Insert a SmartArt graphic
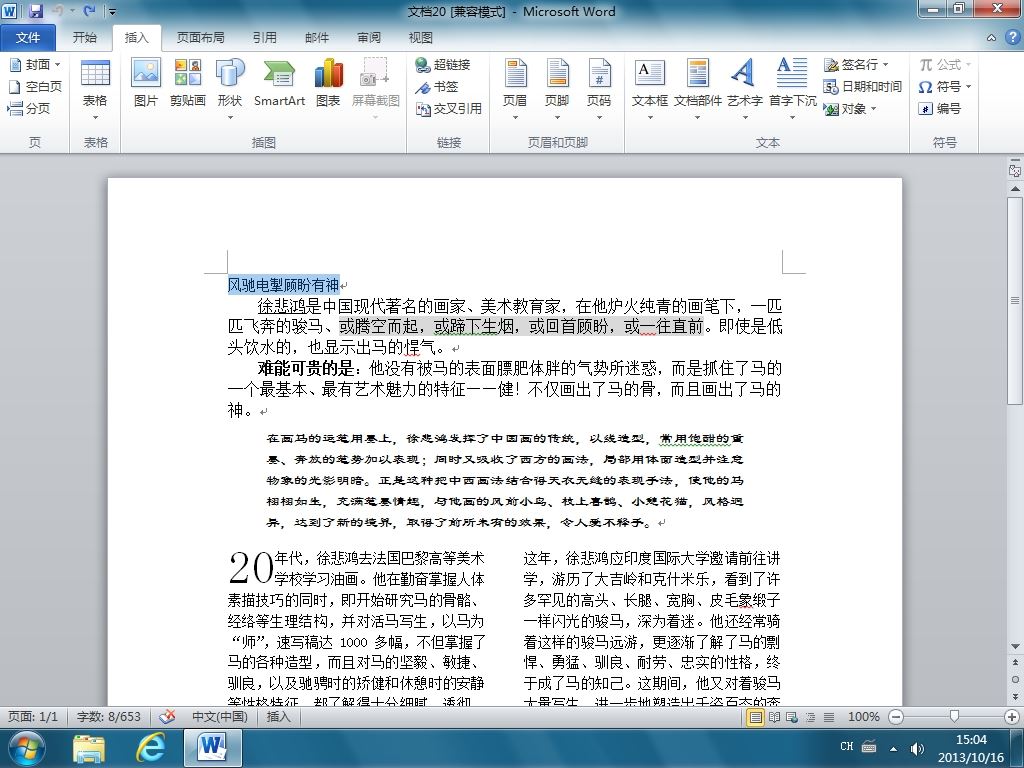 coord(280,83)
